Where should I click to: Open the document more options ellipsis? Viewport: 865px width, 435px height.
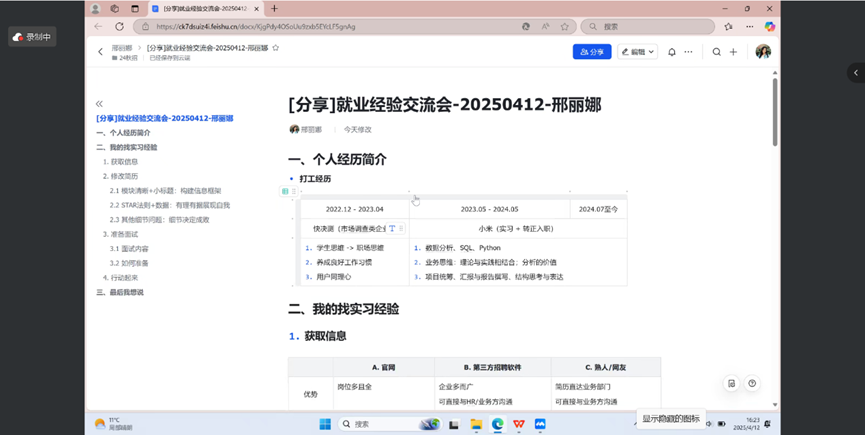[x=688, y=52]
